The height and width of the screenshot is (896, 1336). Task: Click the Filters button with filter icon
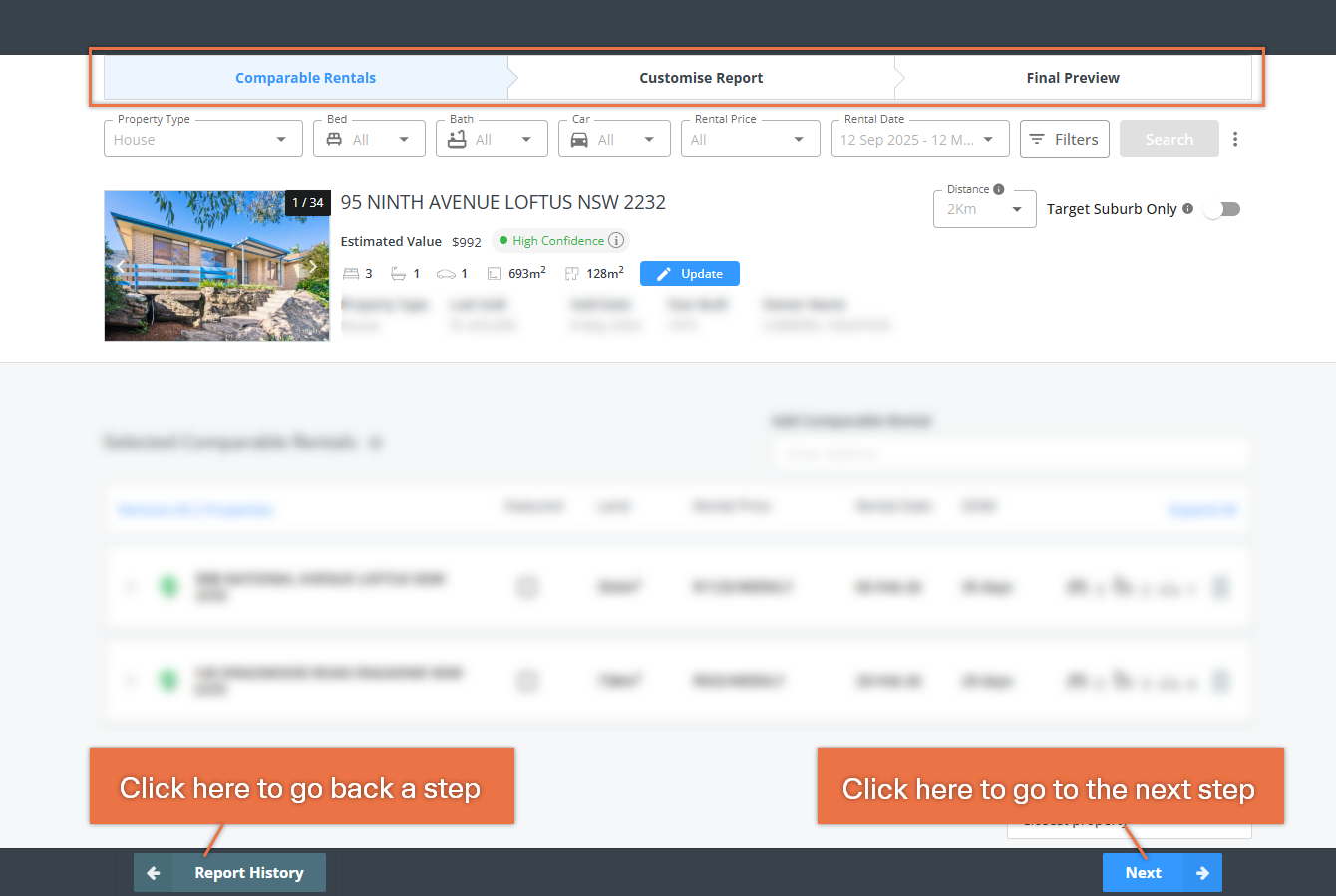coord(1064,139)
